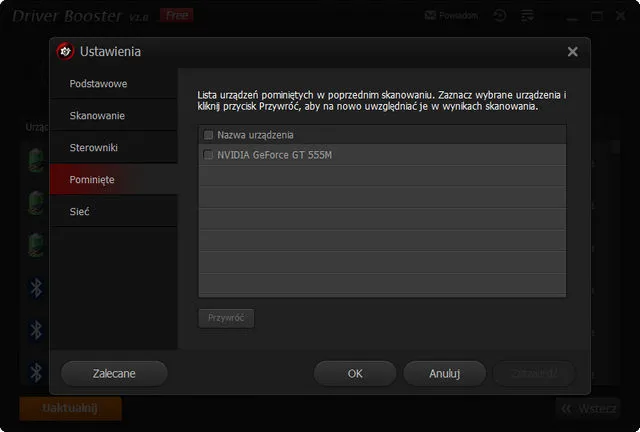Image resolution: width=640 pixels, height=432 pixels.
Task: Check the NVIDIA GeForce GT 555M checkbox
Action: (x=208, y=155)
